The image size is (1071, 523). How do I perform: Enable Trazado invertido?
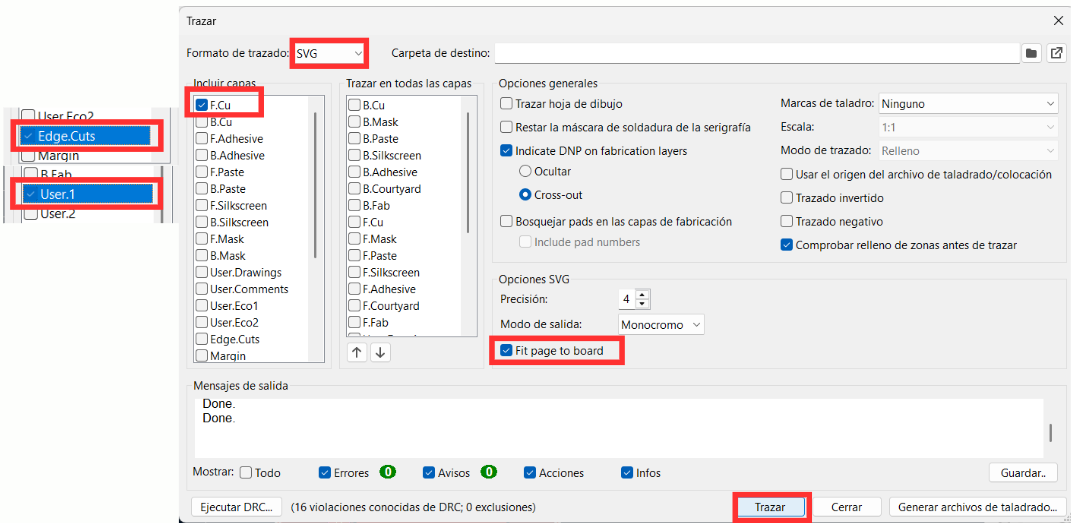coord(787,198)
